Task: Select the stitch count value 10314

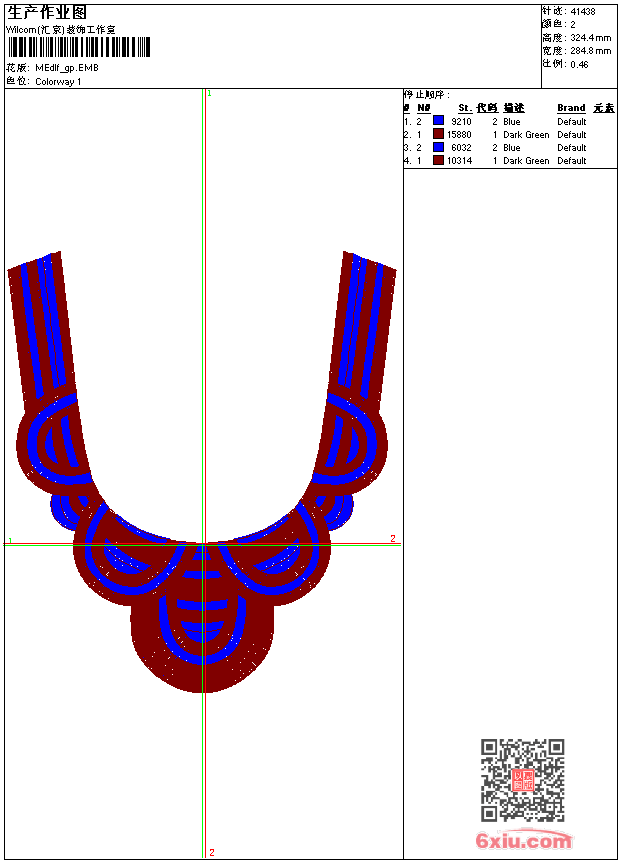Action: [x=459, y=161]
